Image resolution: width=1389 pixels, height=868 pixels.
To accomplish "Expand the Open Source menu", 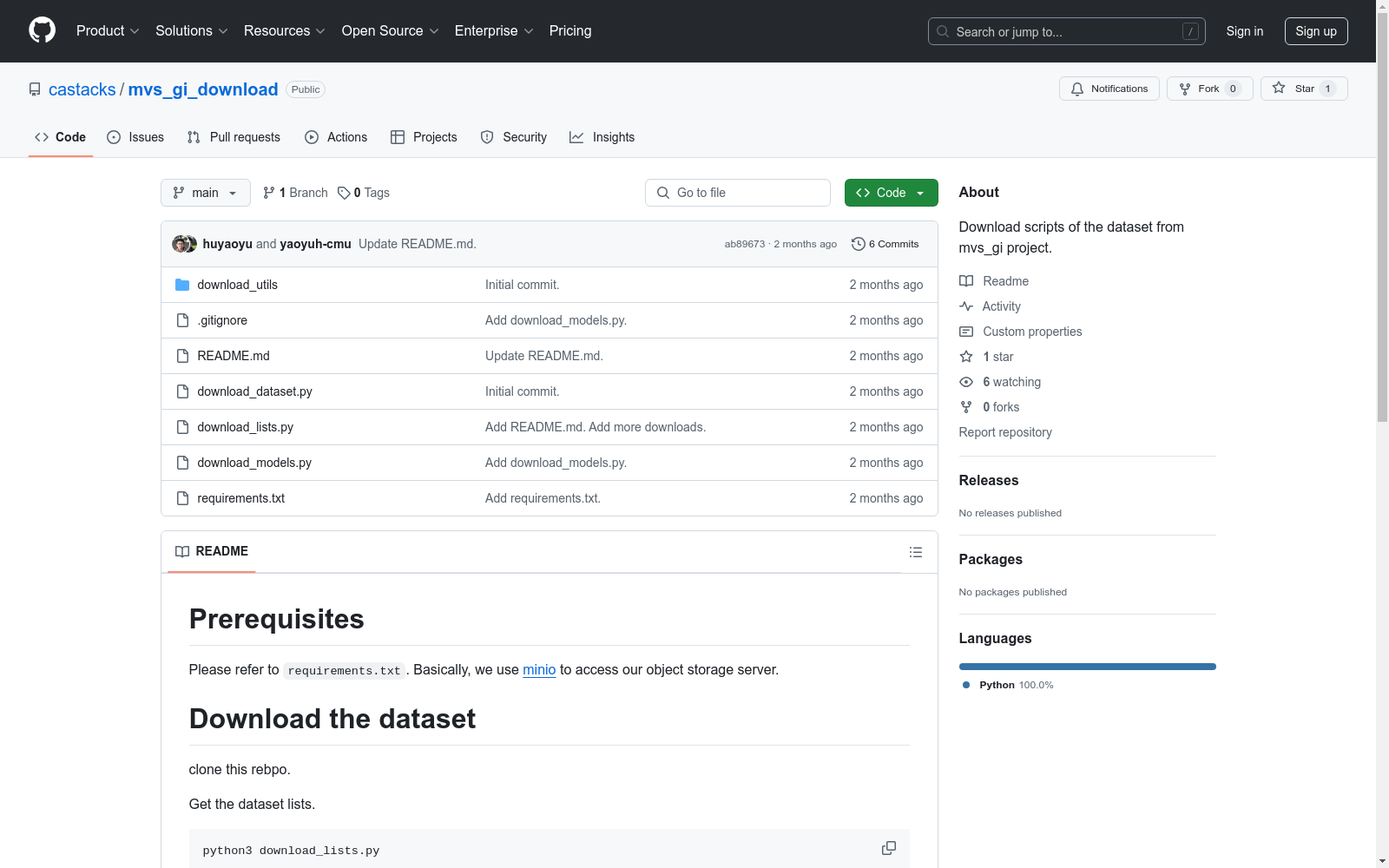I will 391,31.
